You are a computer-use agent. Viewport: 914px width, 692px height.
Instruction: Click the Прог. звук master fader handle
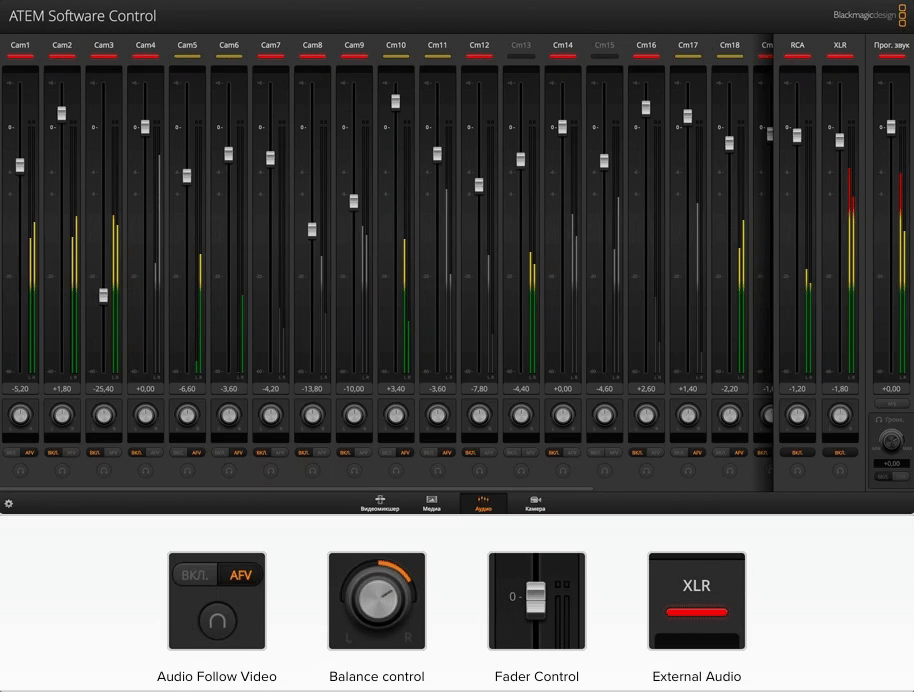click(x=890, y=127)
